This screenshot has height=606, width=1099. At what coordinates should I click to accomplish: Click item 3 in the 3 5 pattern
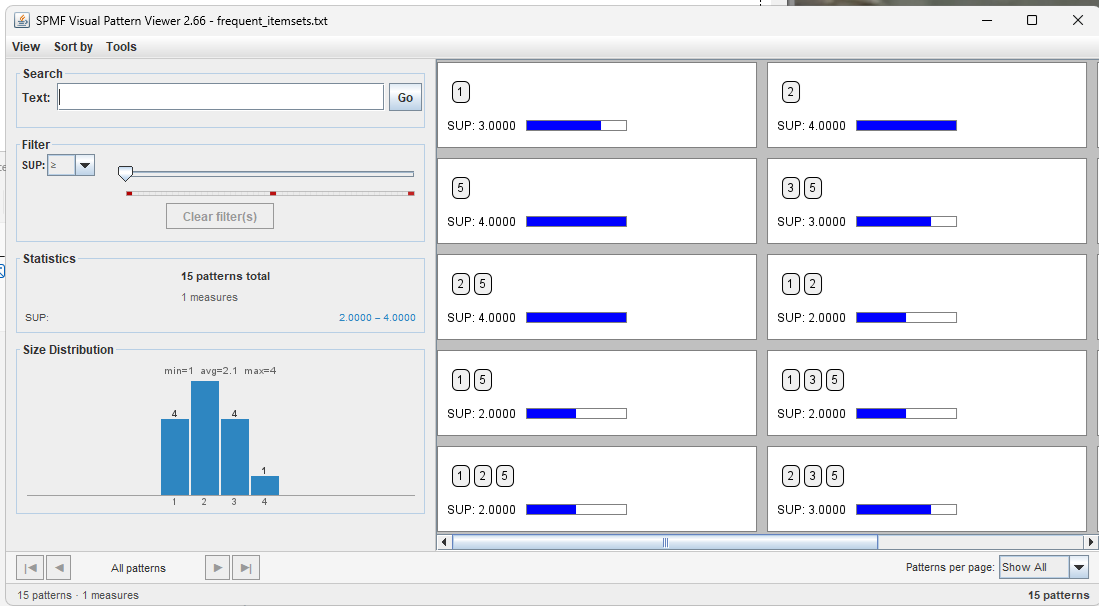point(791,188)
